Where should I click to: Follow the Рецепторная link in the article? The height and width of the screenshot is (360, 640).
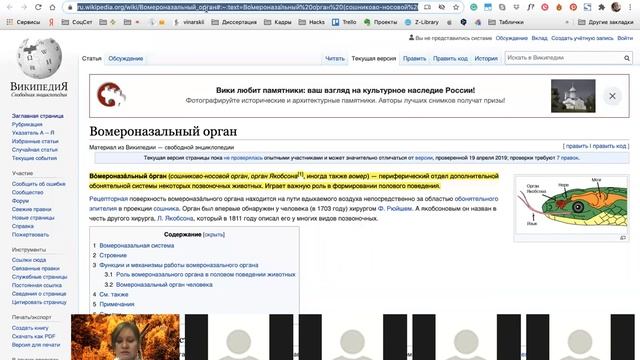(x=109, y=199)
